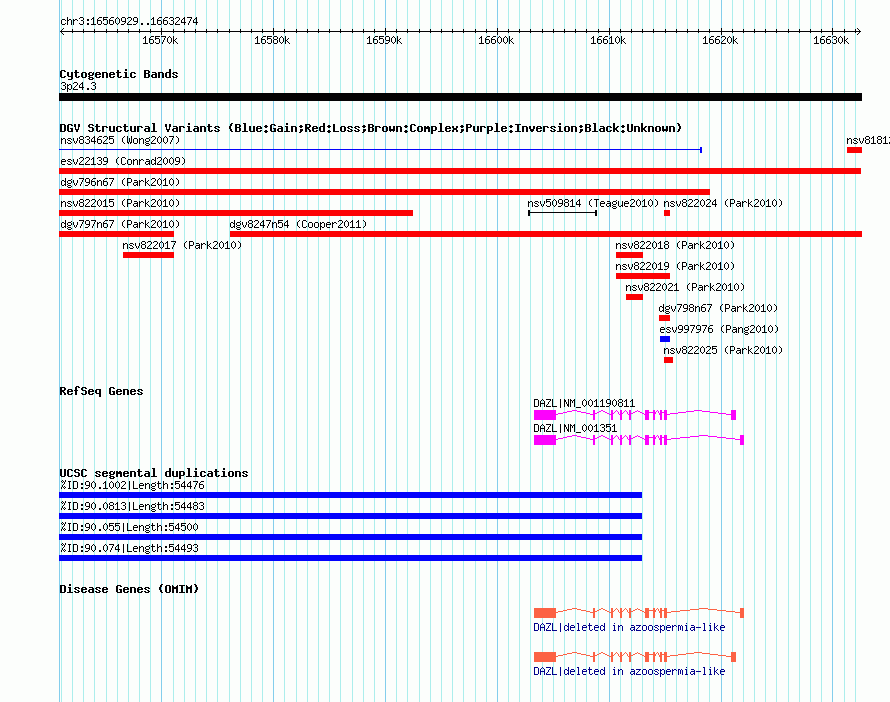890x702 pixels.
Task: Click the red nsv822015 loss bar
Action: click(236, 213)
